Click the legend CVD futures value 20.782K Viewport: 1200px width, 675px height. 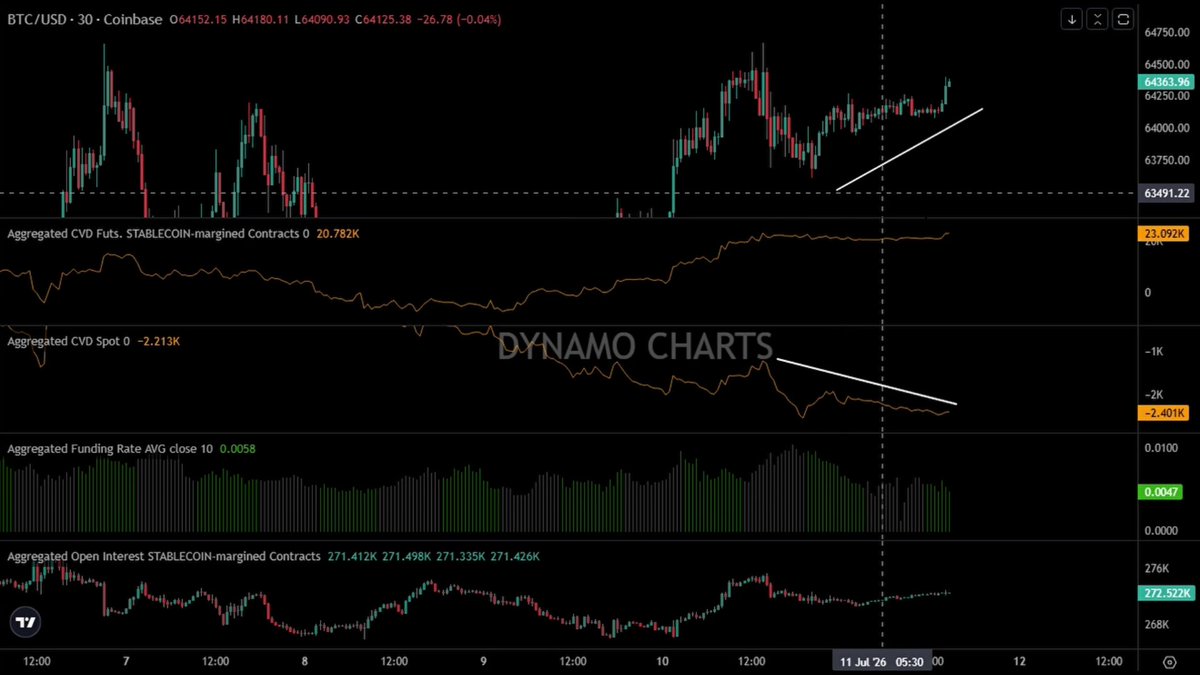[x=338, y=234]
